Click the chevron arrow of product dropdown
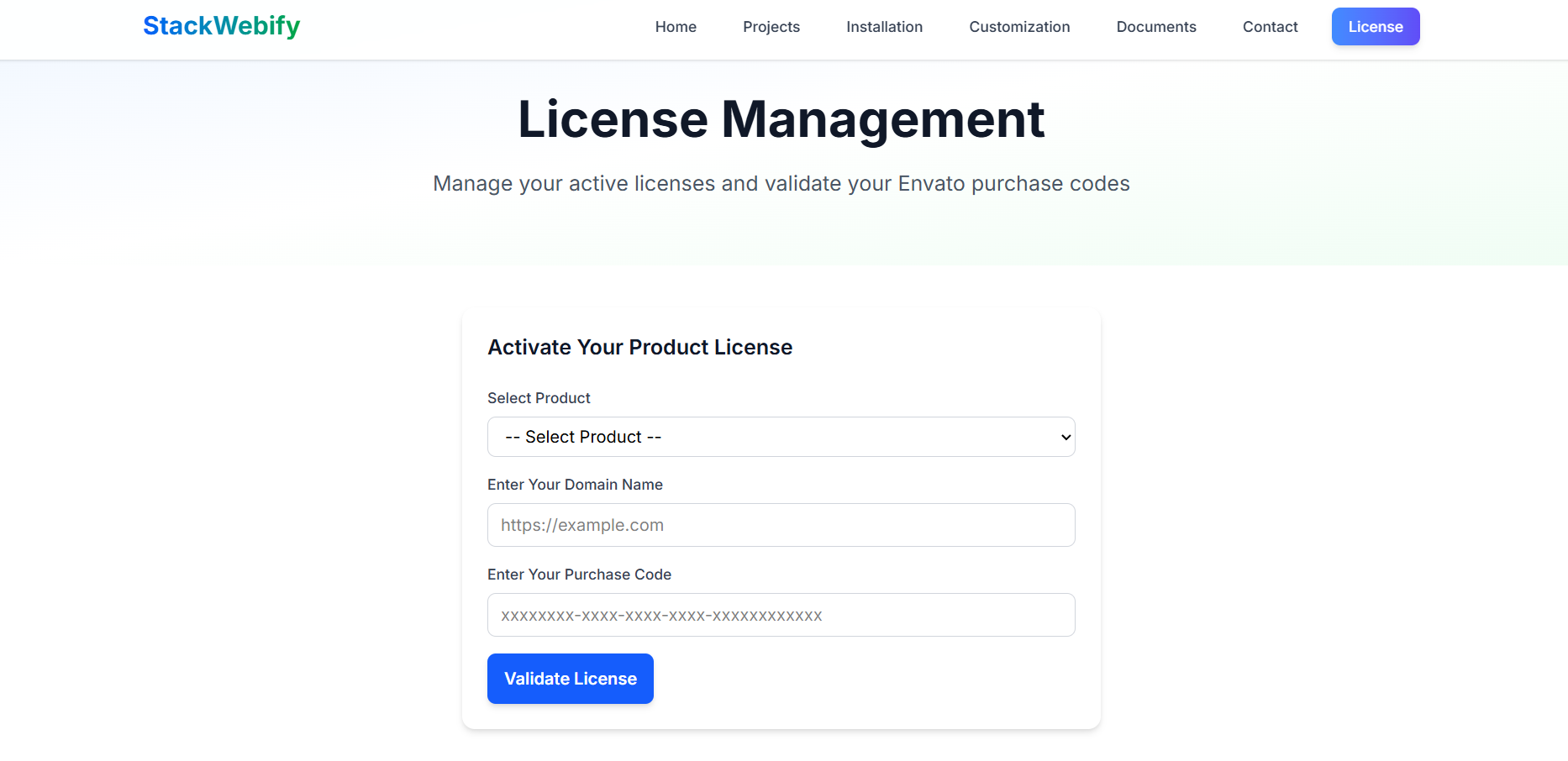 click(x=1066, y=437)
